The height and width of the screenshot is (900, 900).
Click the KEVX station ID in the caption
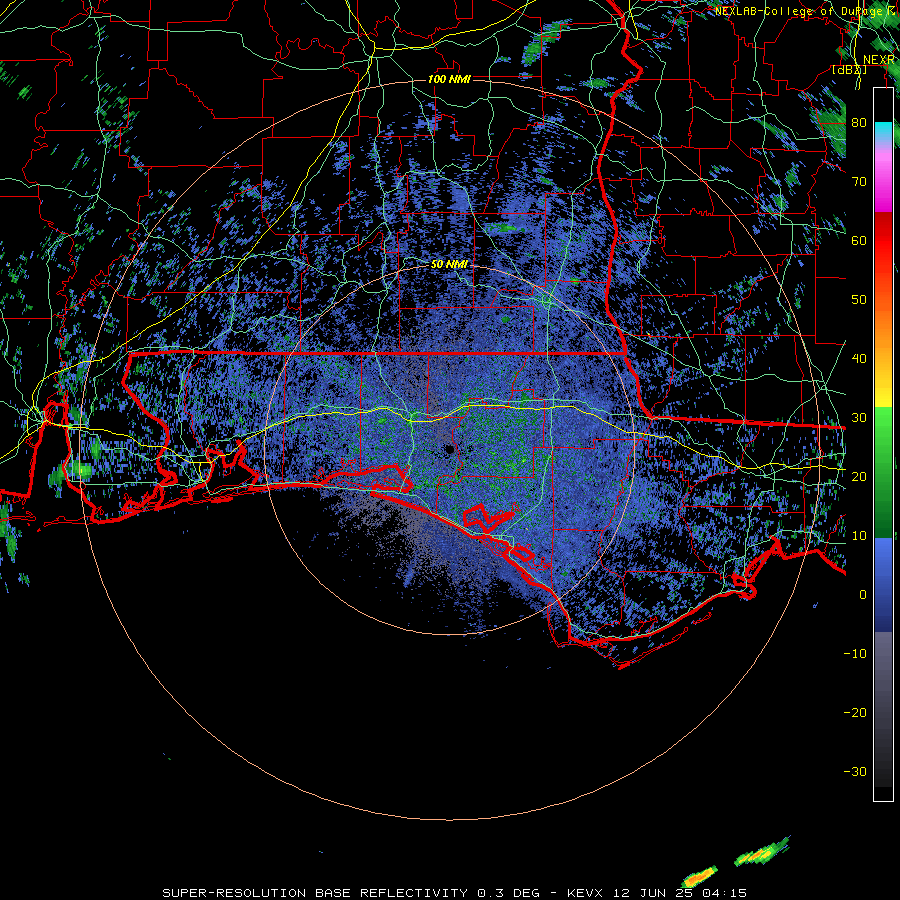[x=587, y=893]
